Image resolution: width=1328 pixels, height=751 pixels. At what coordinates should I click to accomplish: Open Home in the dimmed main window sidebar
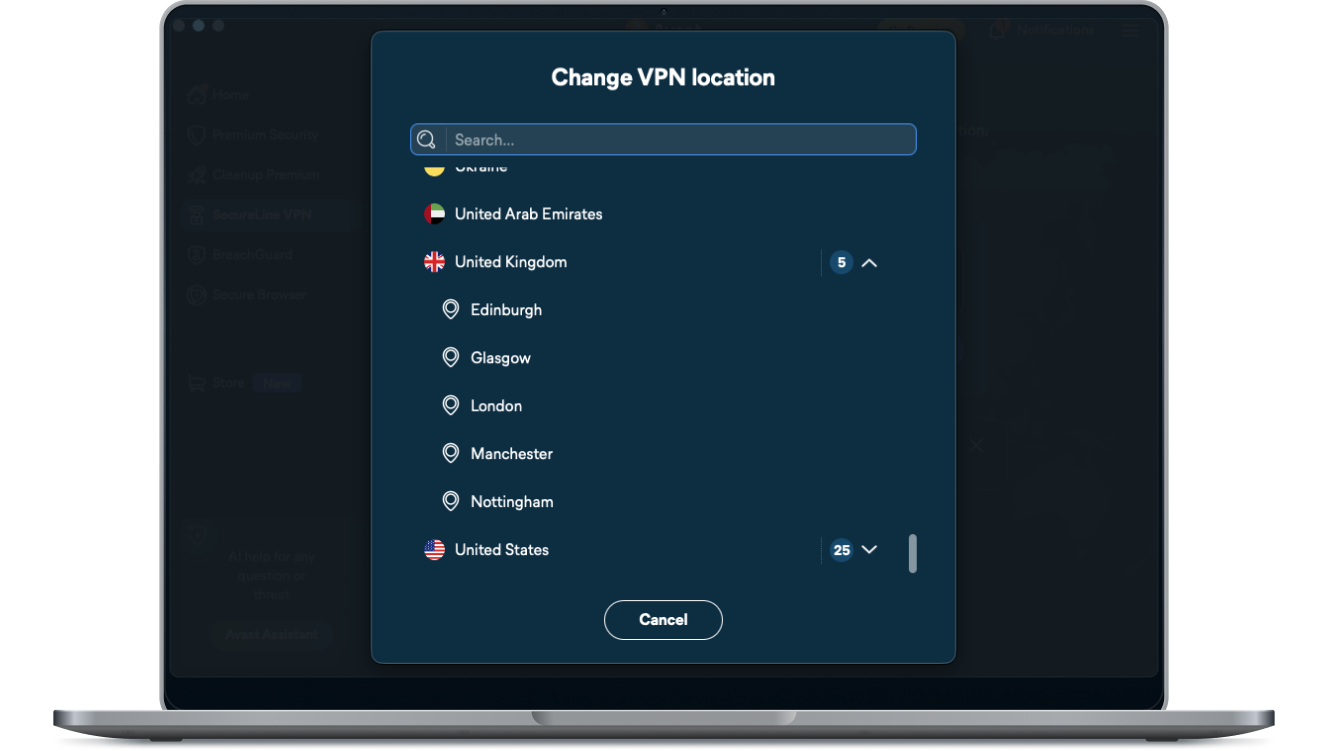(231, 95)
